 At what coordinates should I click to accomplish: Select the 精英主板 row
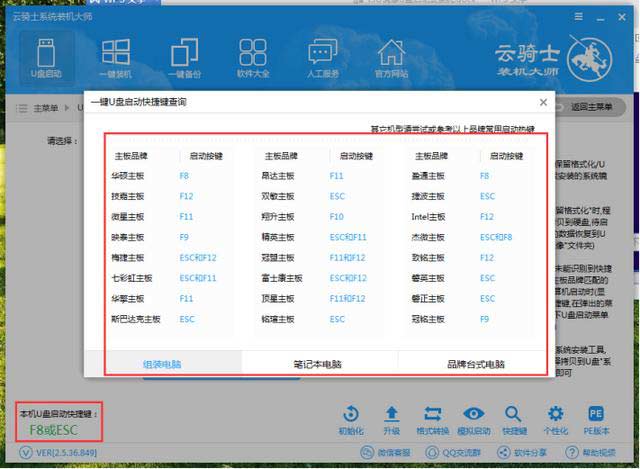pyautogui.click(x=320, y=237)
